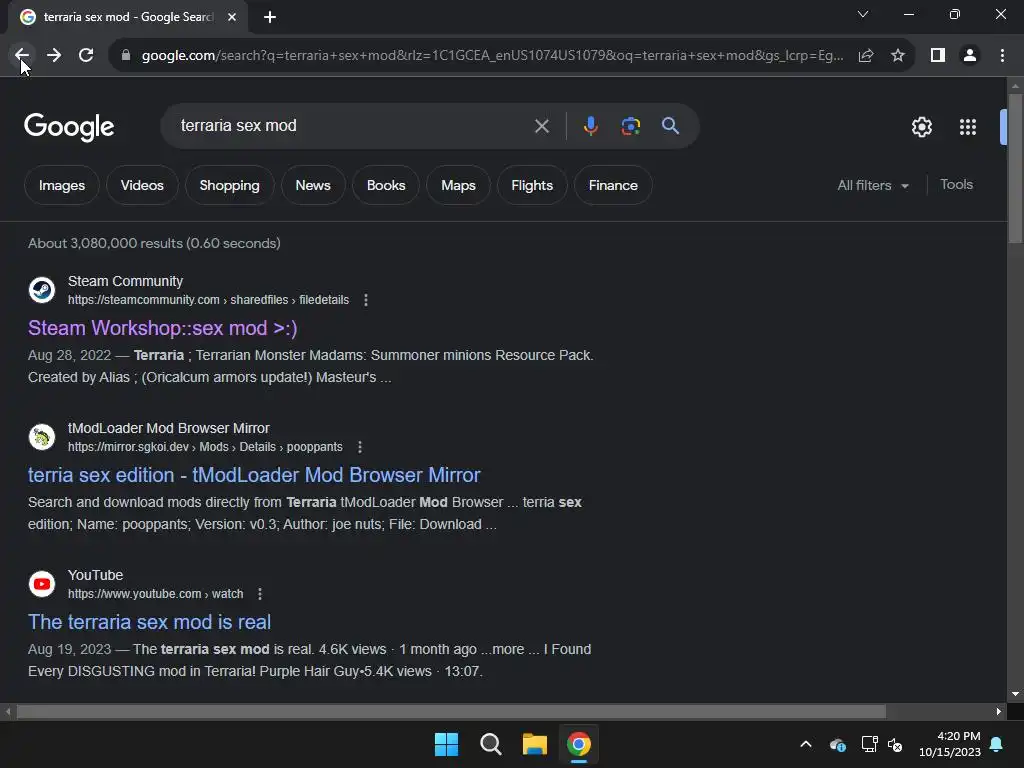The height and width of the screenshot is (768, 1024).
Task: Open the Chrome side panel
Action: point(938,56)
